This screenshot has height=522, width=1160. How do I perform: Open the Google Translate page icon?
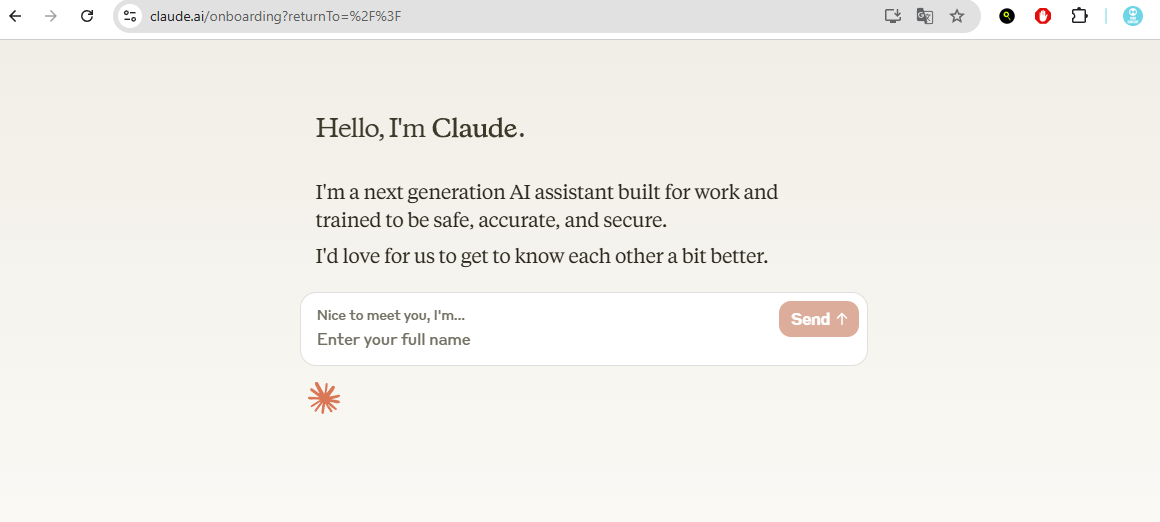coord(925,16)
